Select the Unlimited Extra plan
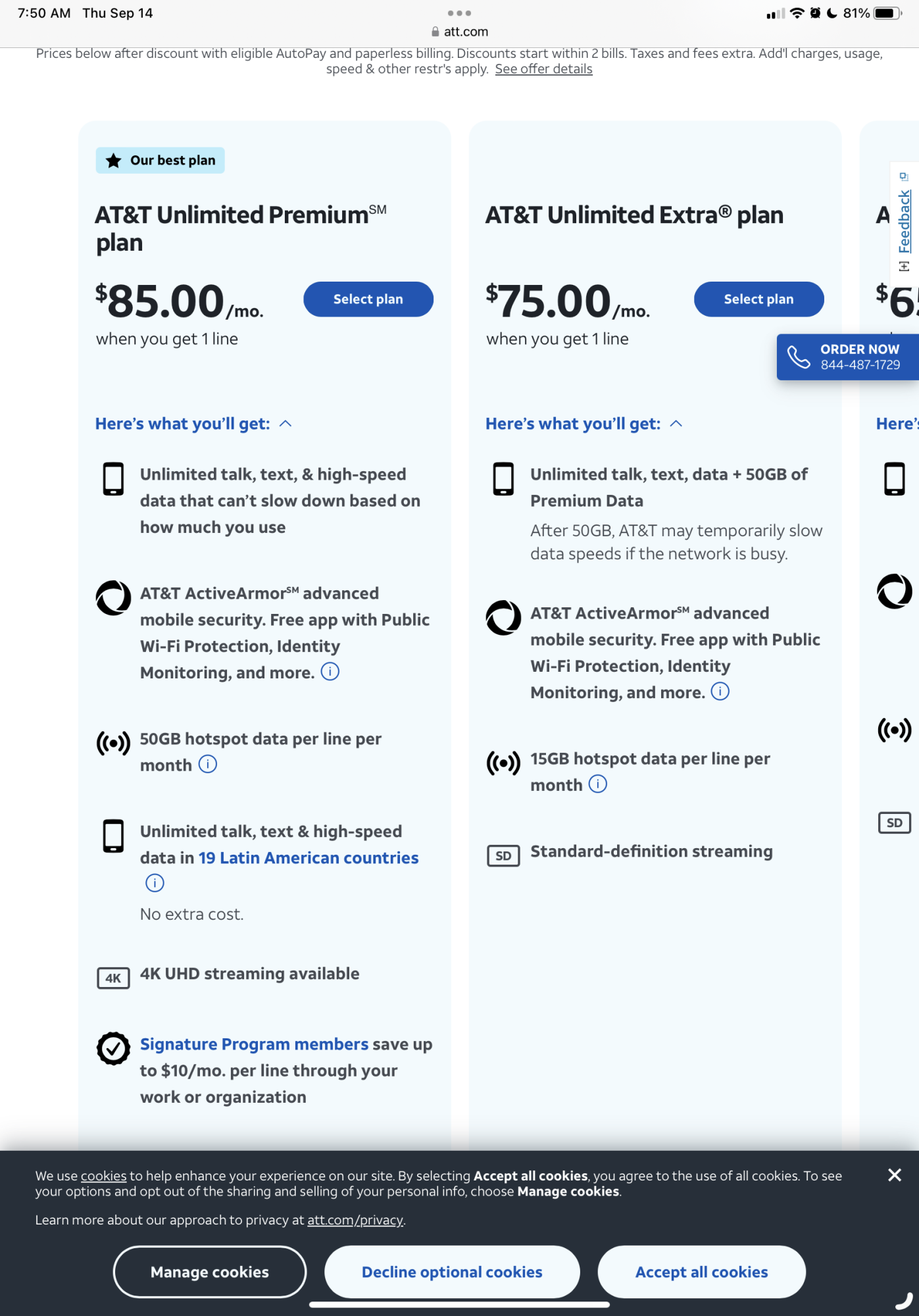The image size is (919, 1316). point(758,299)
